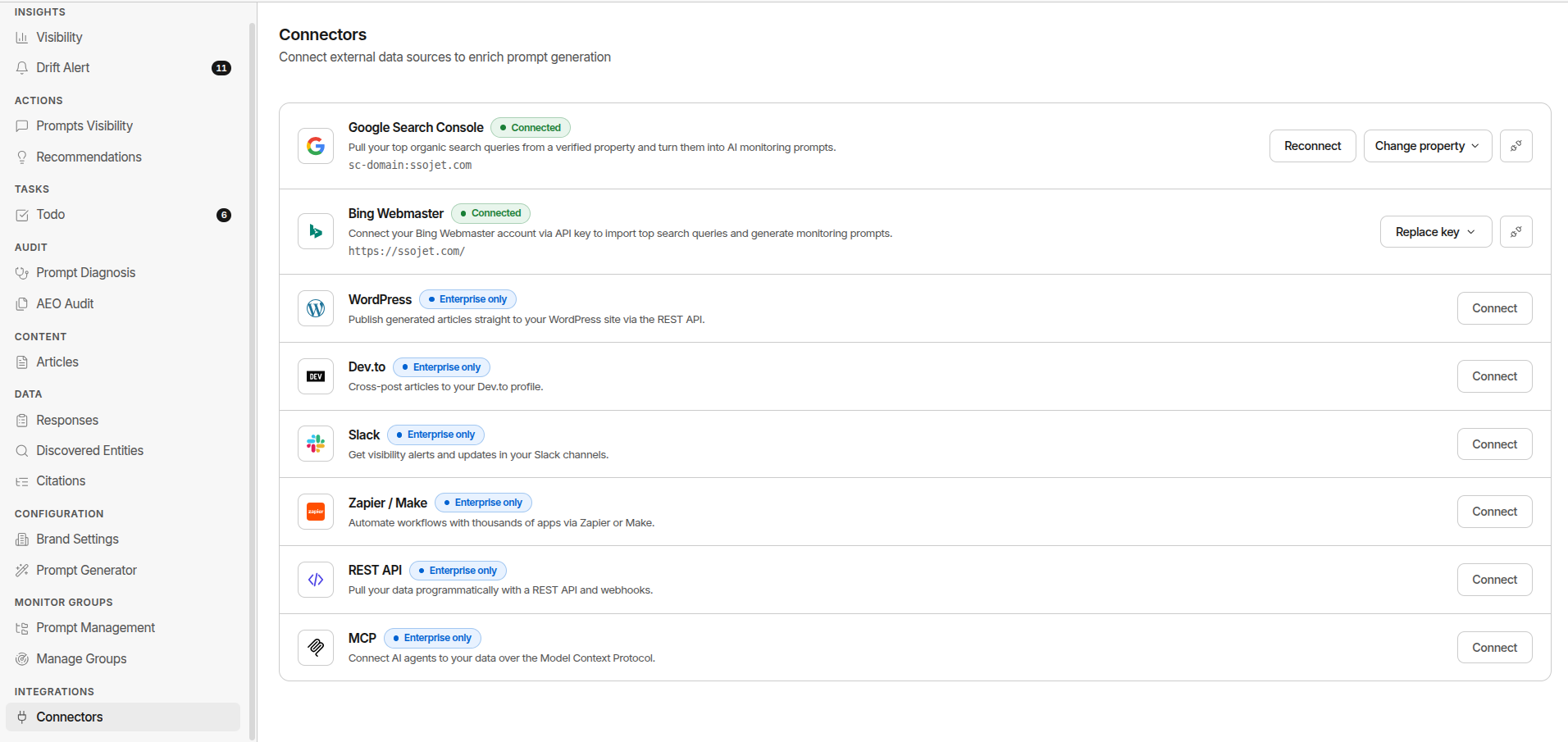Open the Responses data page

pyautogui.click(x=123, y=421)
